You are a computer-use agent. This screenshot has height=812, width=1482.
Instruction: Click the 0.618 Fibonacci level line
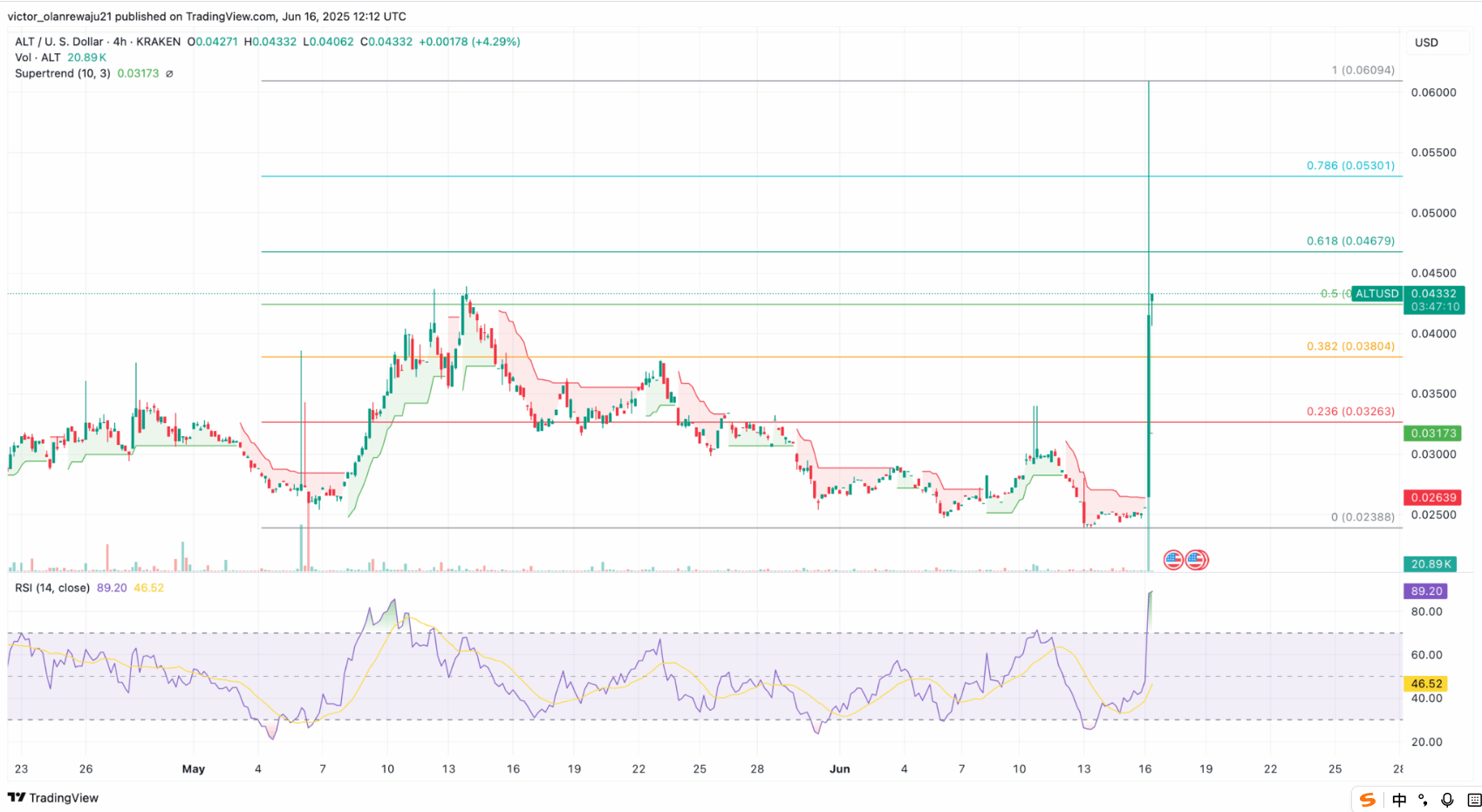coord(785,249)
